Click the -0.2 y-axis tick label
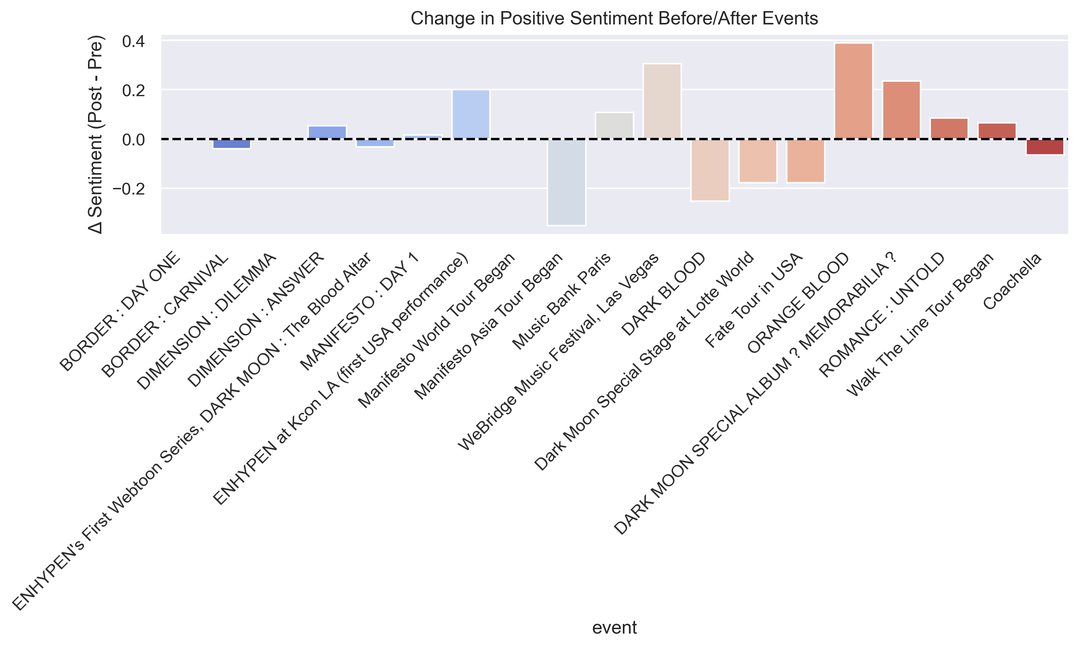The width and height of the screenshot is (1080, 648). 130,188
